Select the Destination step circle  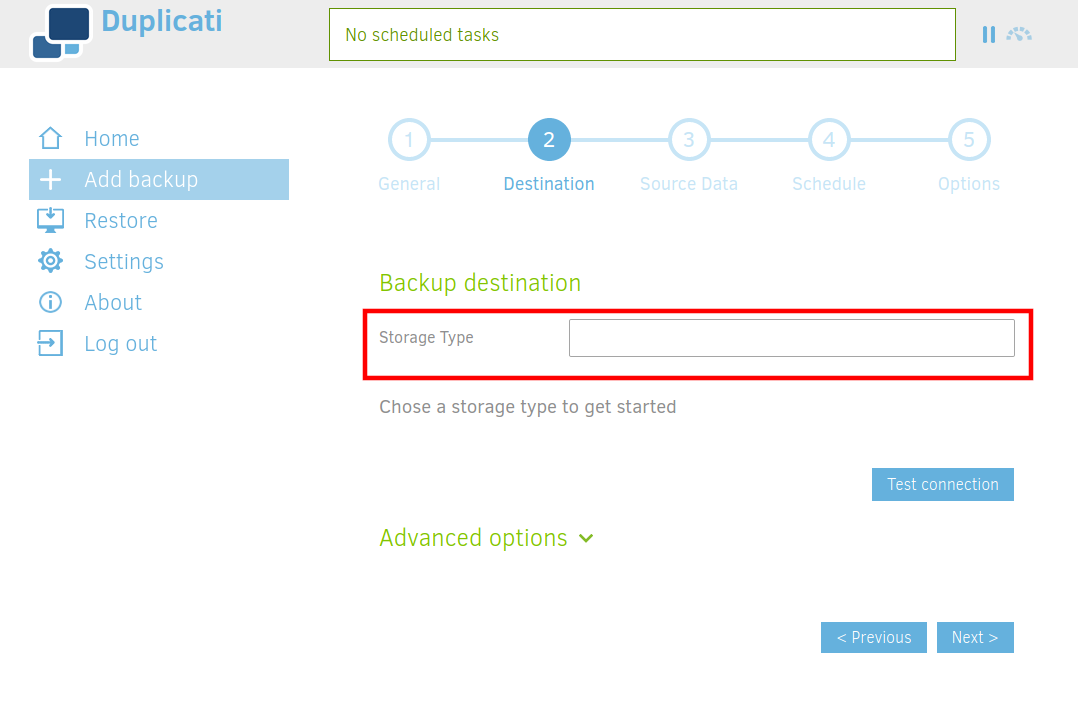coord(548,139)
